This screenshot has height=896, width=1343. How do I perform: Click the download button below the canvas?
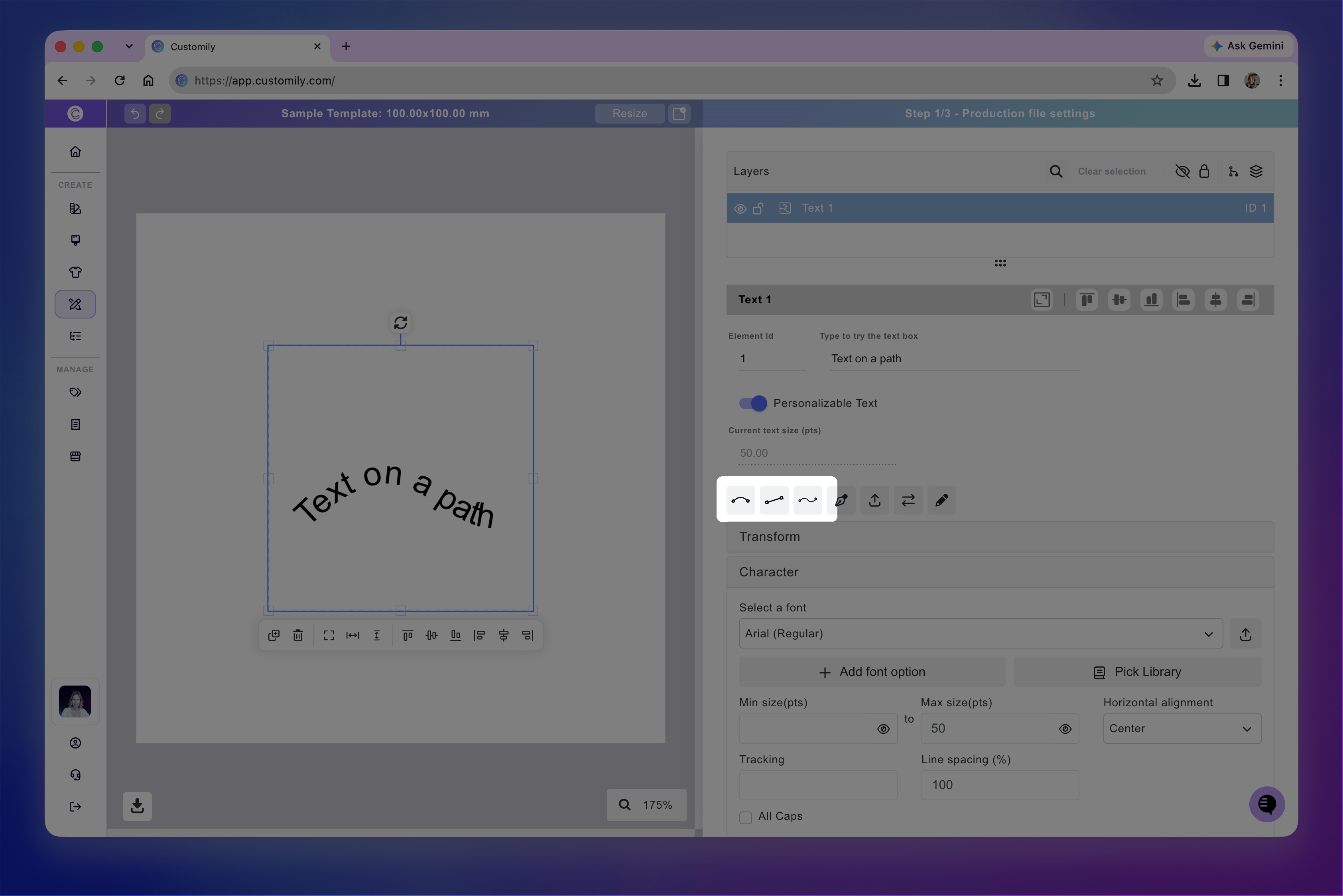137,806
